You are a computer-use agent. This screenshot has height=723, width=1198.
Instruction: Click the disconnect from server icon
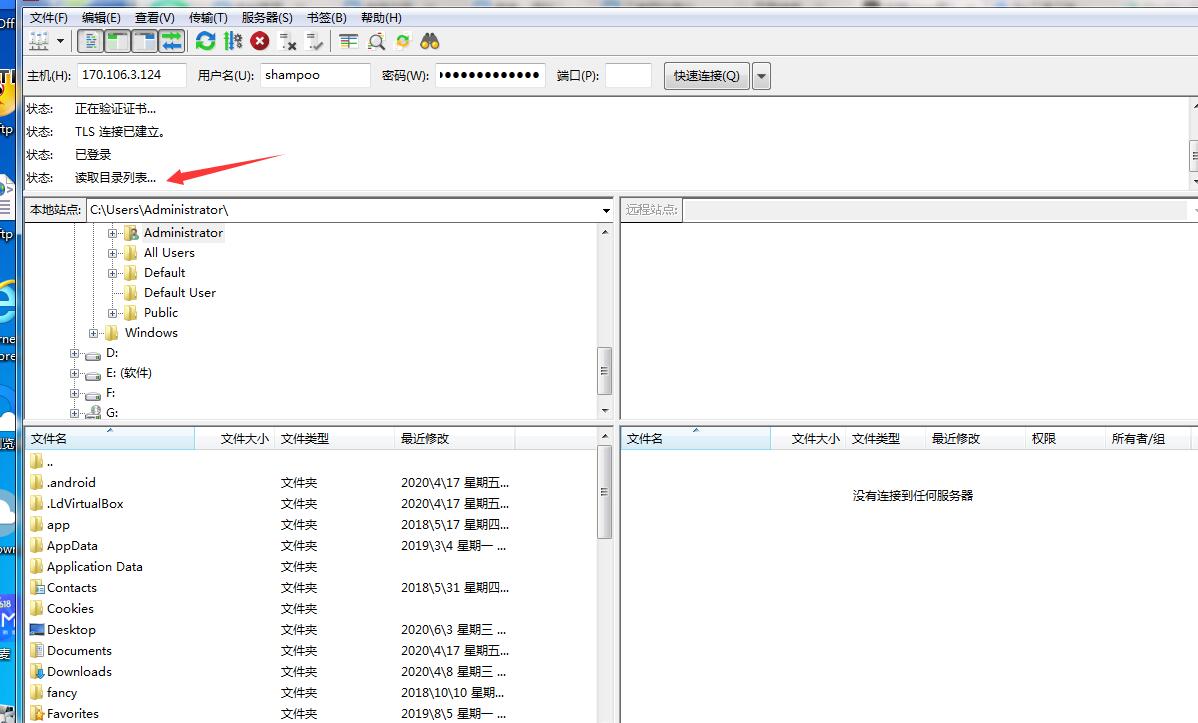click(x=287, y=41)
